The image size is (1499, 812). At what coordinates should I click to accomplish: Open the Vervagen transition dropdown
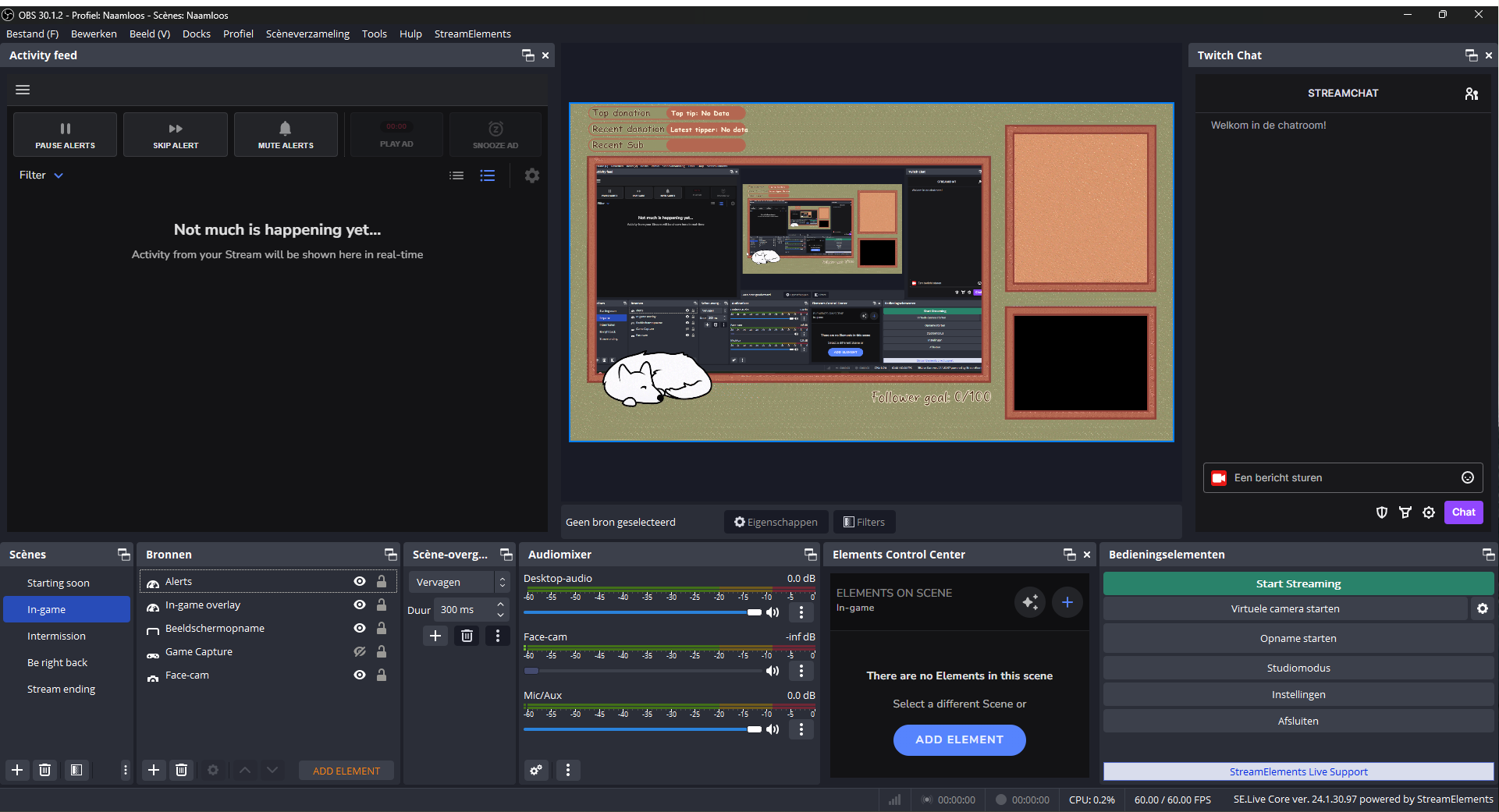coord(459,582)
